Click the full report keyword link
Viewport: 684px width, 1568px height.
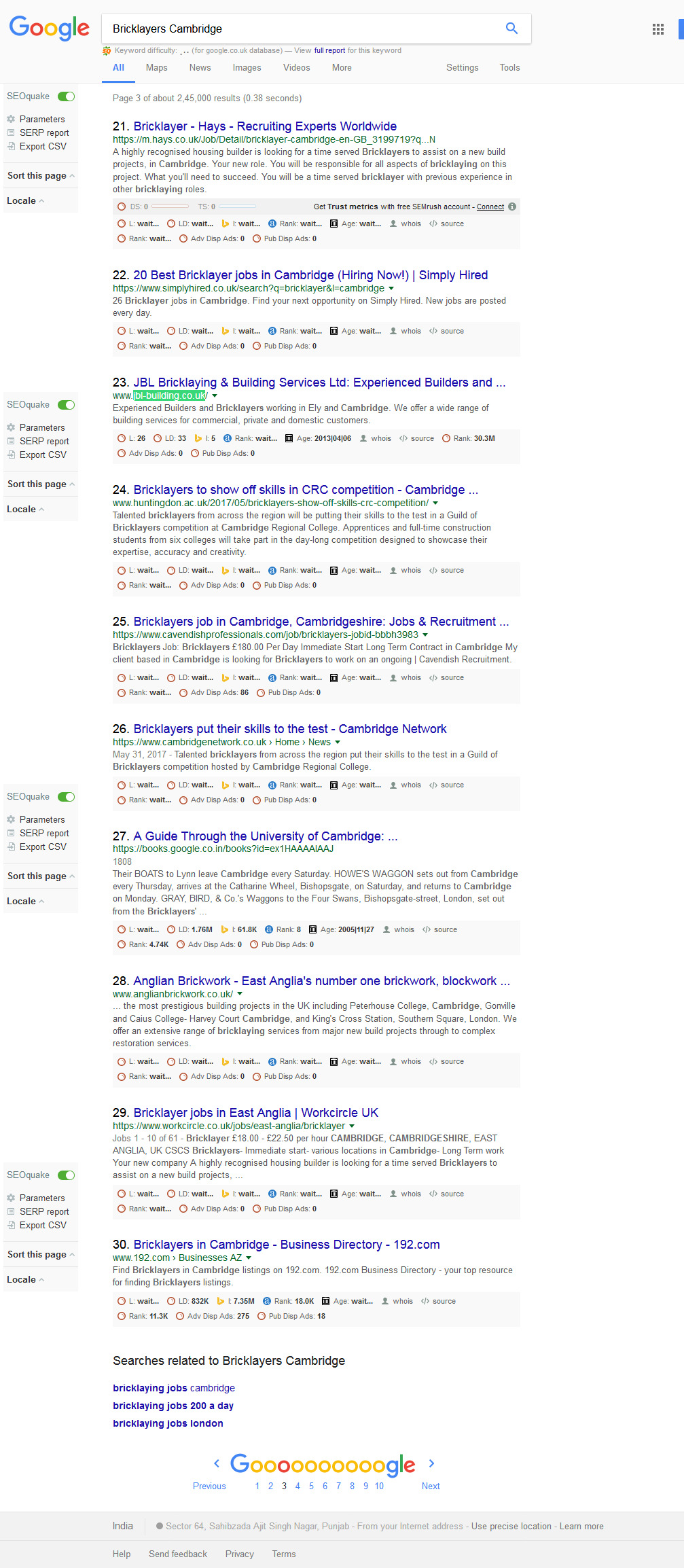pyautogui.click(x=329, y=50)
